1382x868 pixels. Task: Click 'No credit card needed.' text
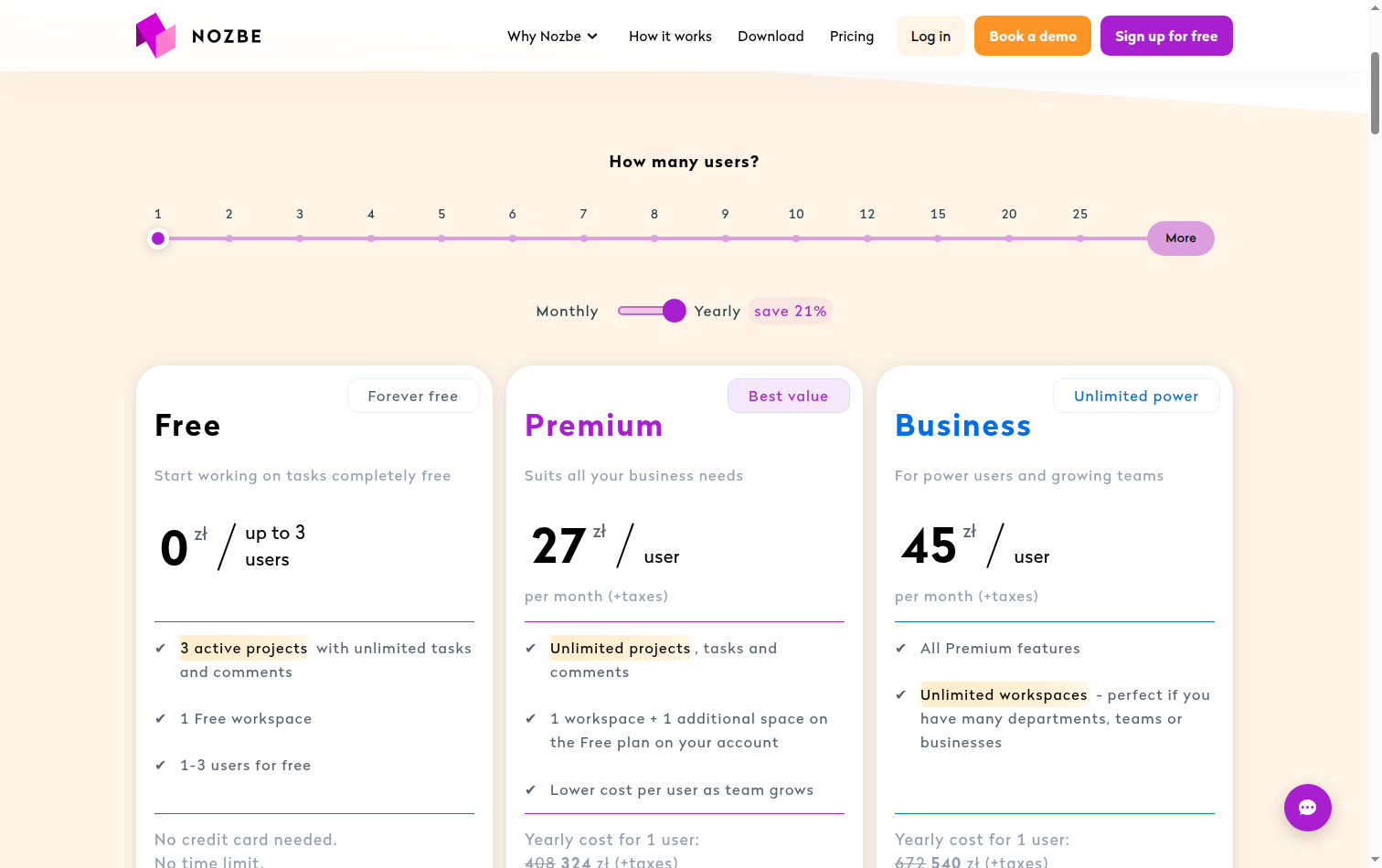click(x=246, y=840)
